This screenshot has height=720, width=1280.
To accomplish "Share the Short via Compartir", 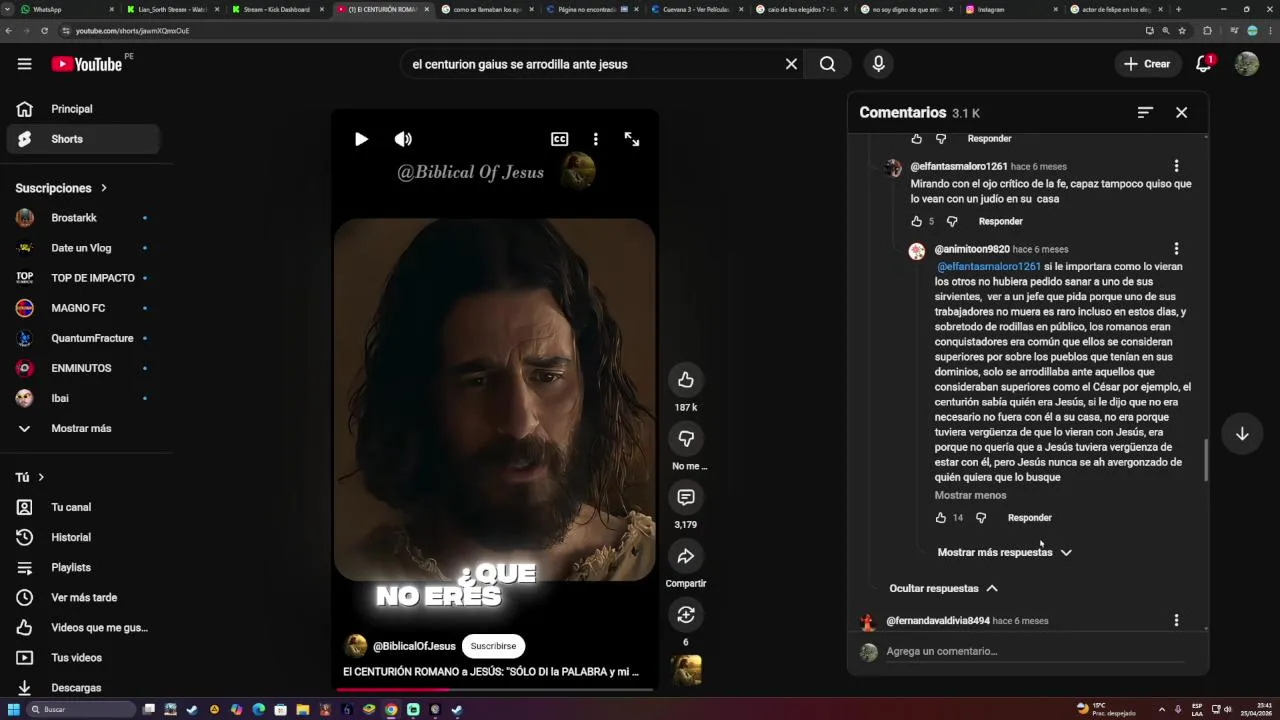I will click(686, 556).
